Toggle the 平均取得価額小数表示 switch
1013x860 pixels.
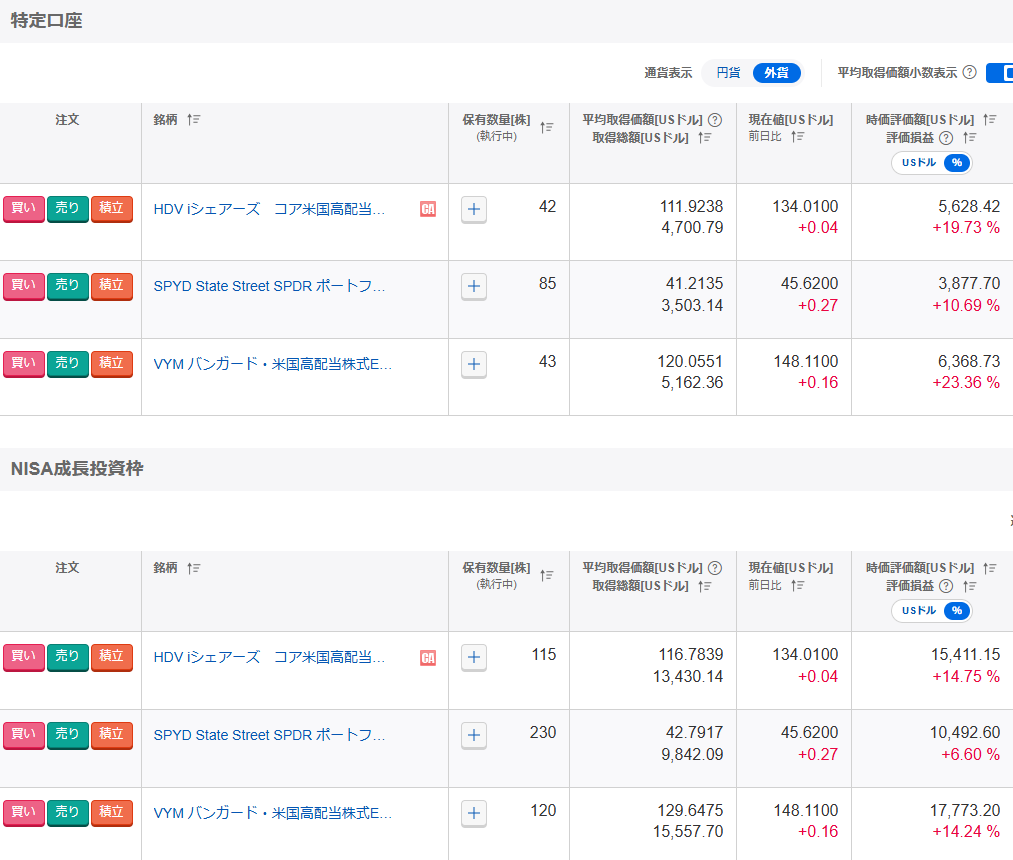[x=999, y=73]
